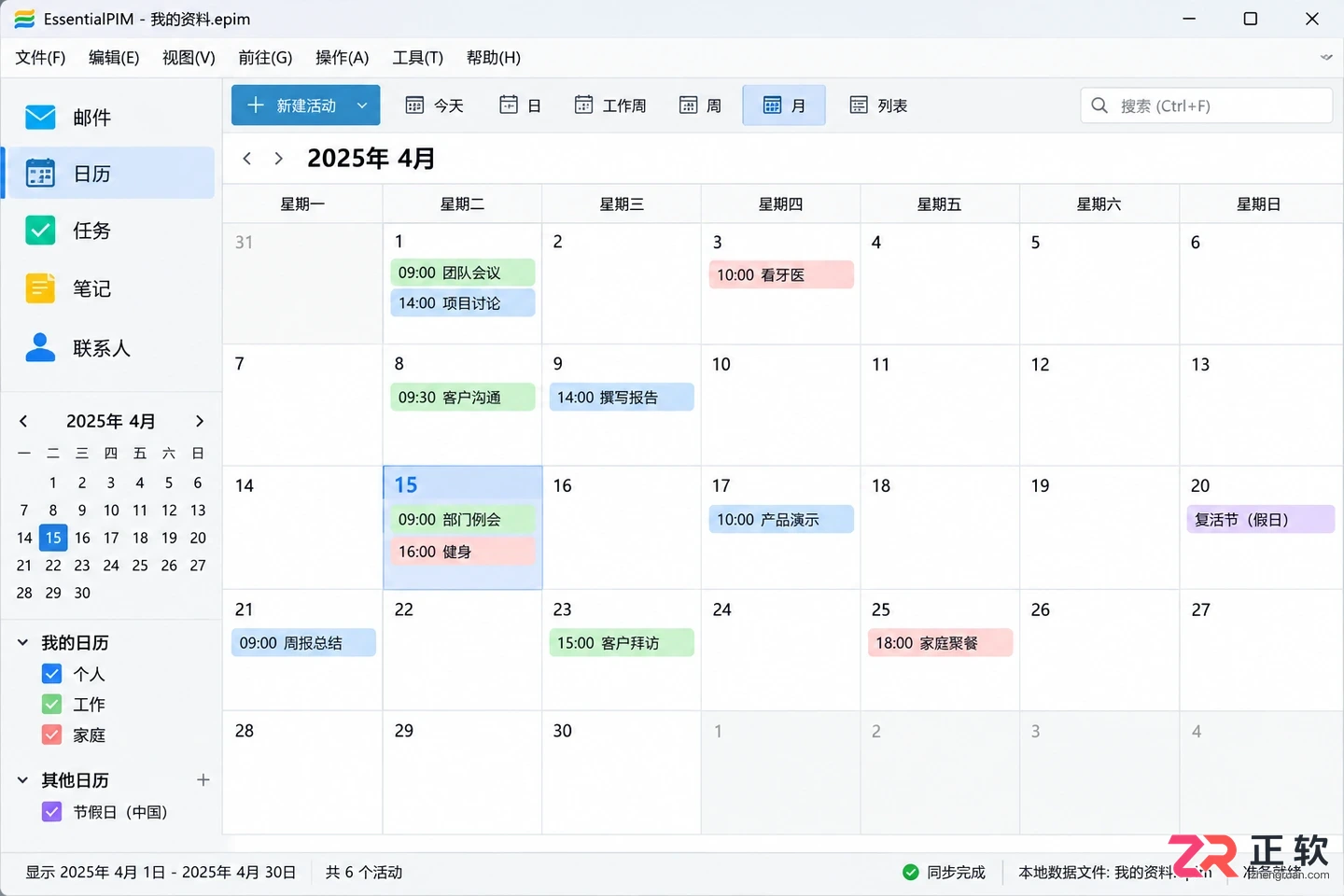1344x896 pixels.
Task: Click the 星期三 column header
Action: click(x=622, y=204)
